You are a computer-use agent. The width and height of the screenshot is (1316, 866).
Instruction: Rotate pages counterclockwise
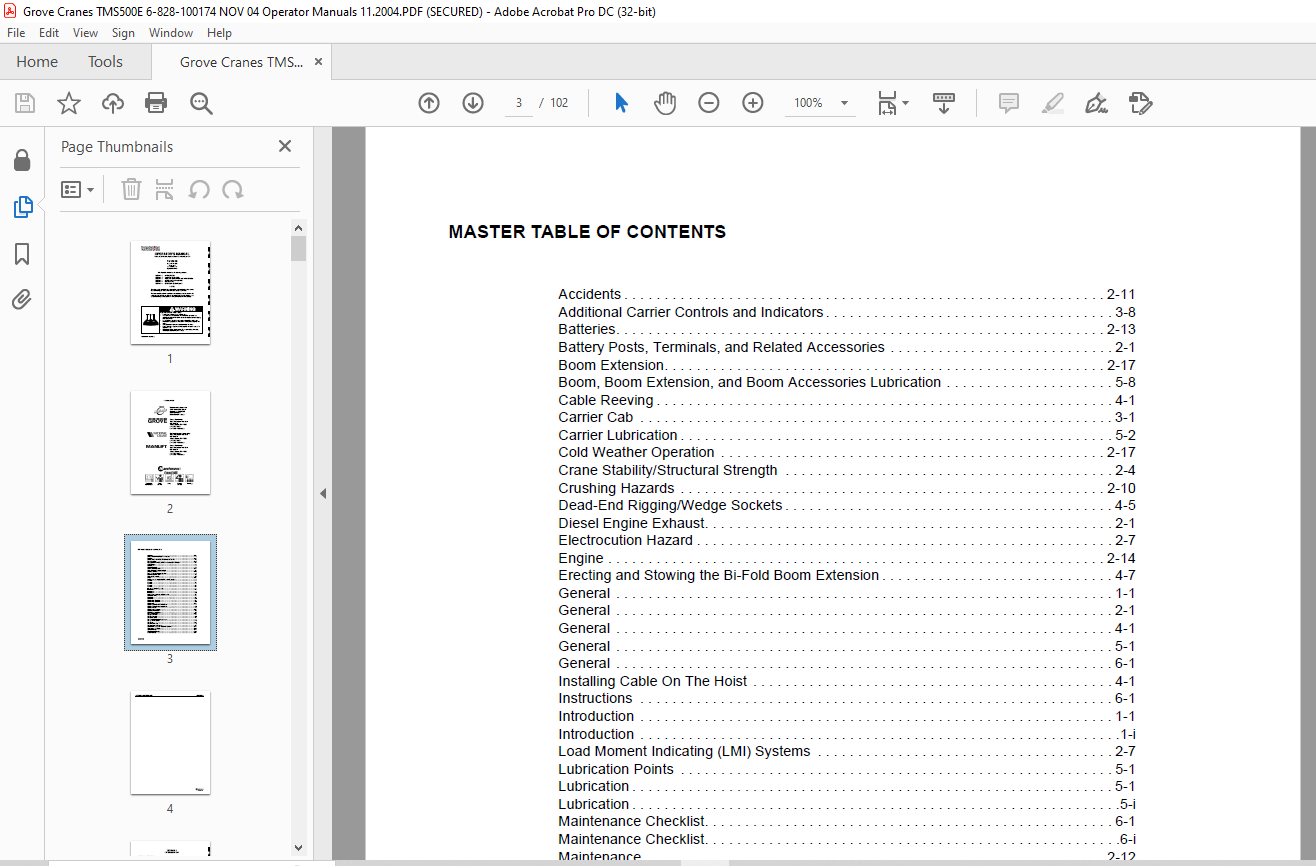pos(199,189)
